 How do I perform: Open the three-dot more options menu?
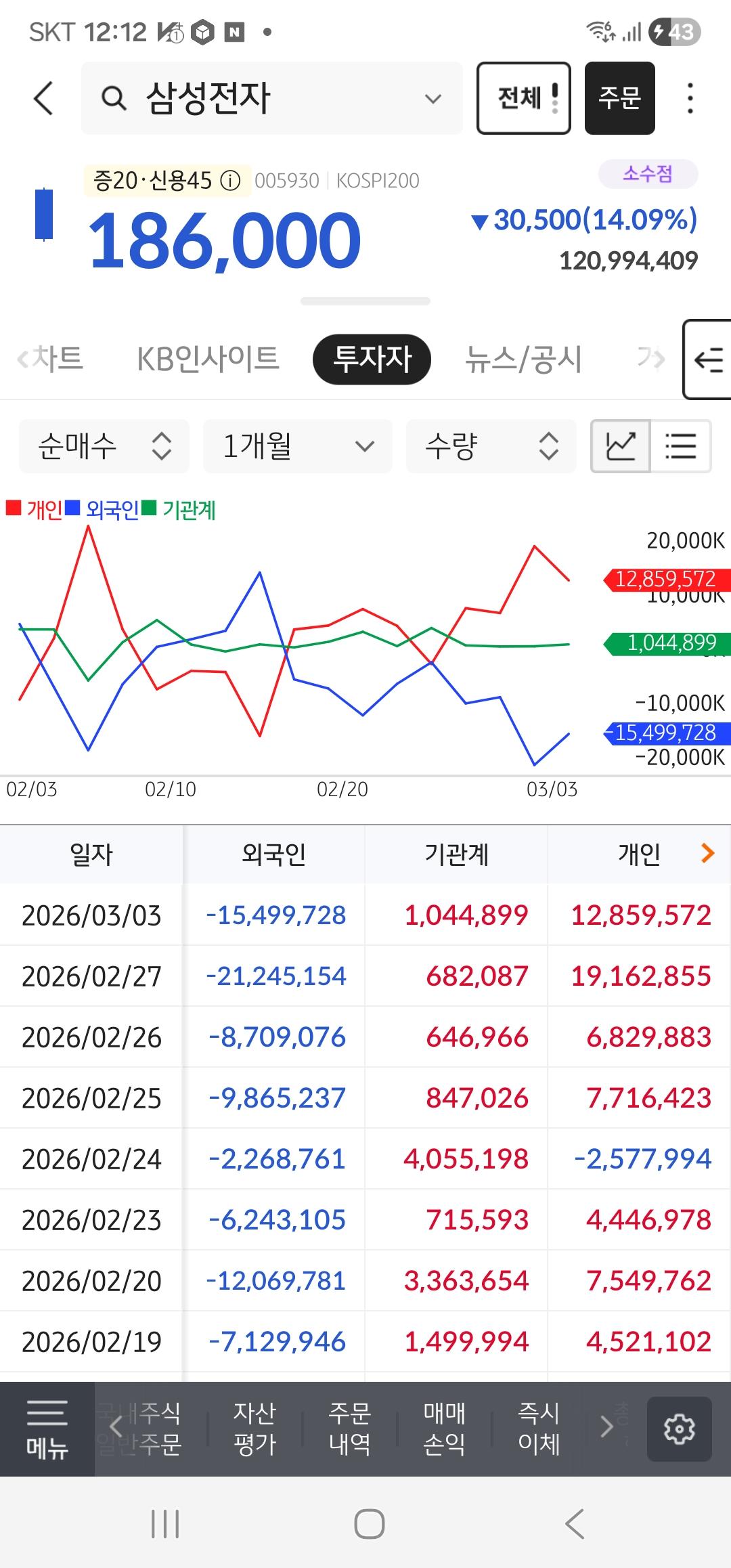(x=690, y=98)
